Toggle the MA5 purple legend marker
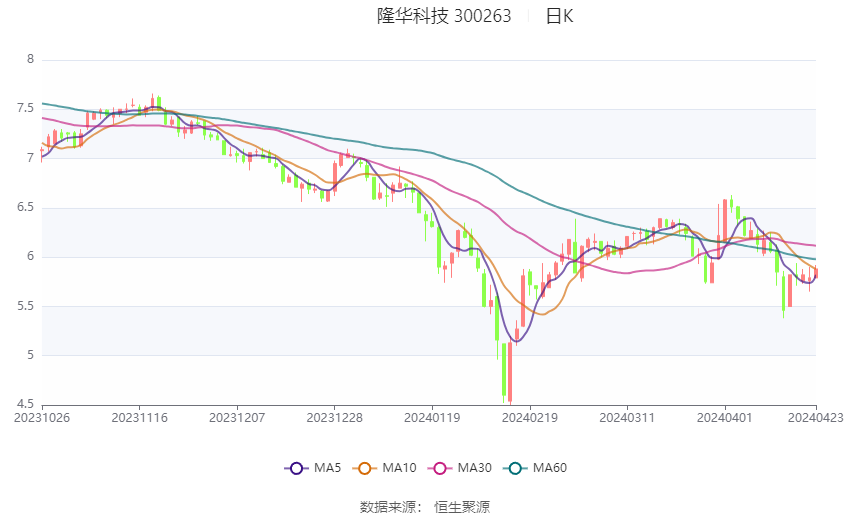 [x=295, y=468]
